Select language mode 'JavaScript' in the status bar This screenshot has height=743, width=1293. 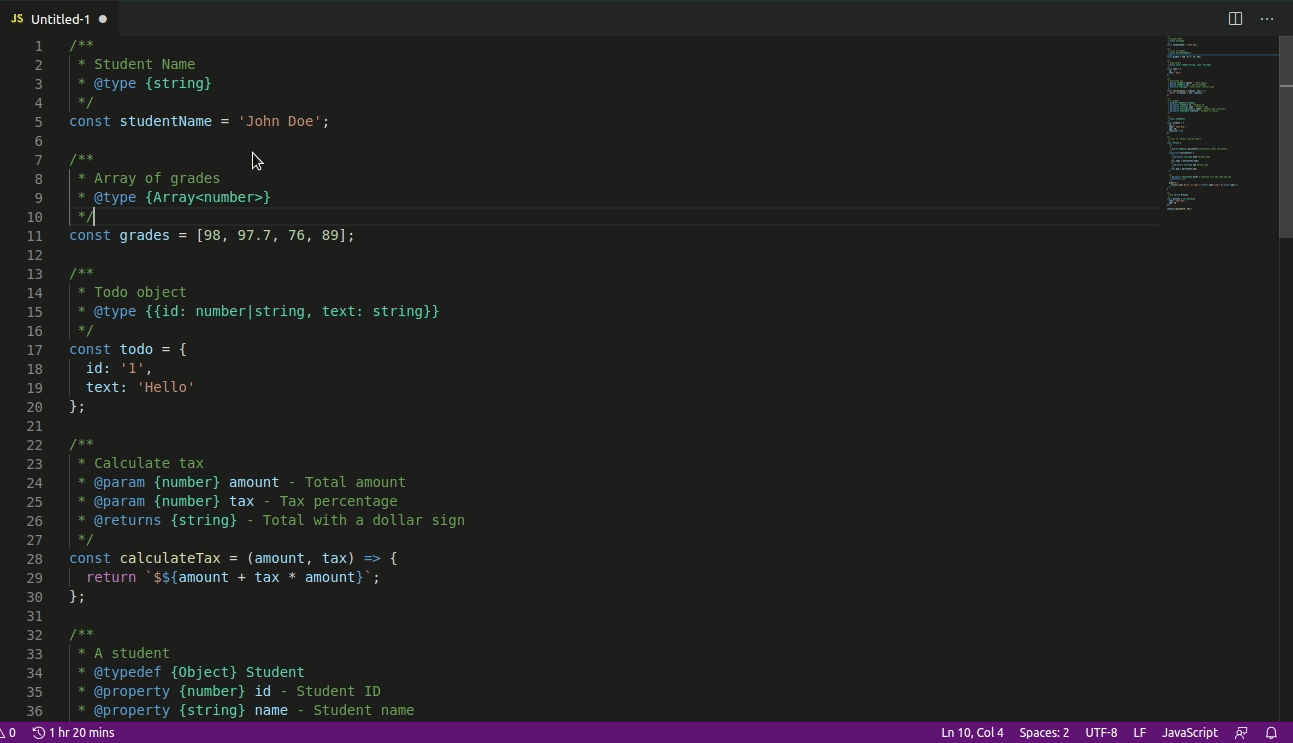[x=1189, y=733]
